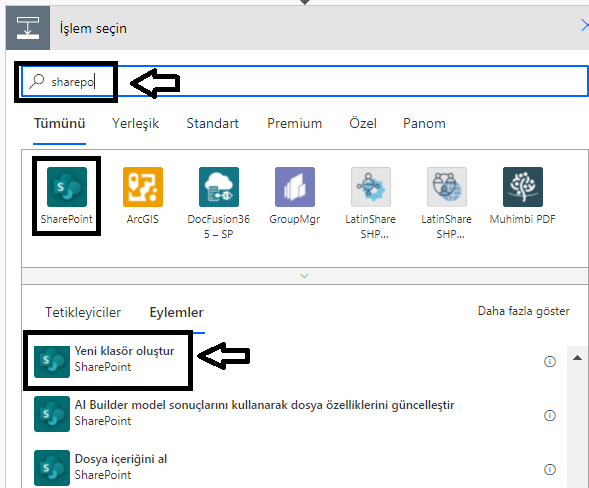589x488 pixels.
Task: Show info for Dosya içeriğini al action
Action: coord(550,469)
